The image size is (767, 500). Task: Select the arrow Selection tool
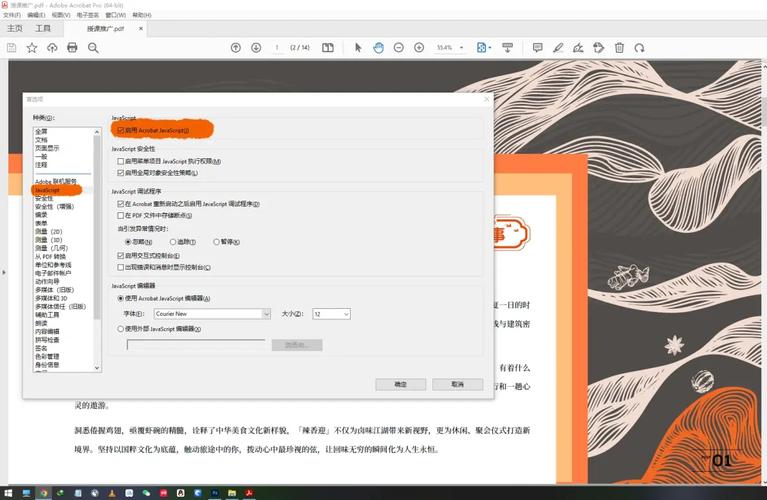coord(358,47)
